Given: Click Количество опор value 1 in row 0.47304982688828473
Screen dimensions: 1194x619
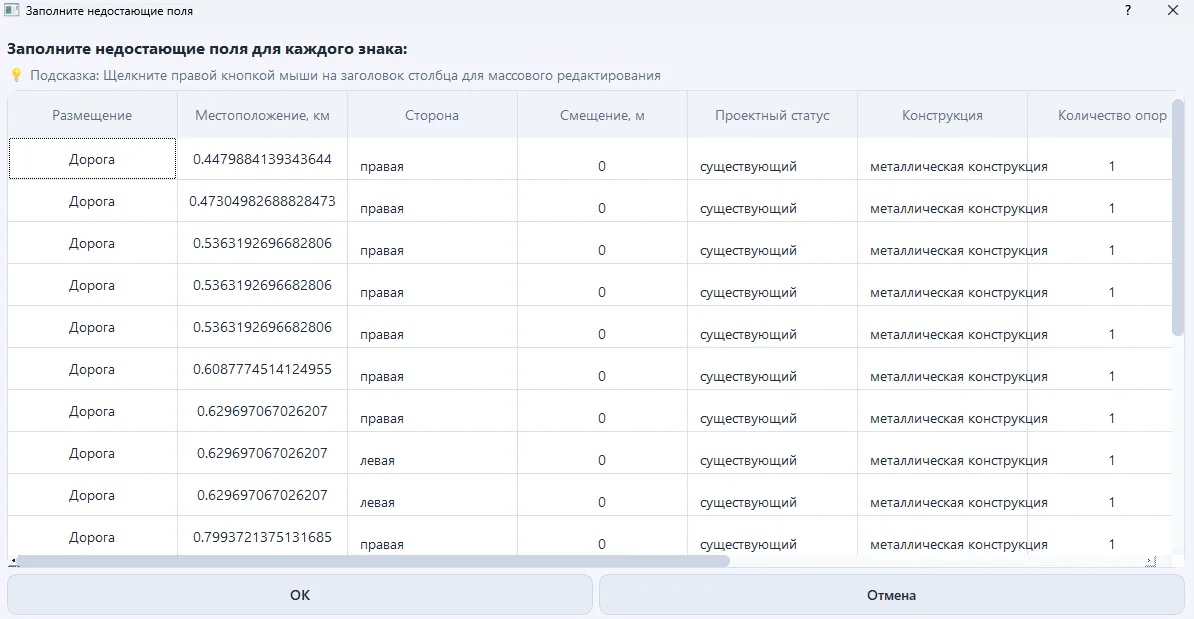Looking at the screenshot, I should click(x=1112, y=208).
